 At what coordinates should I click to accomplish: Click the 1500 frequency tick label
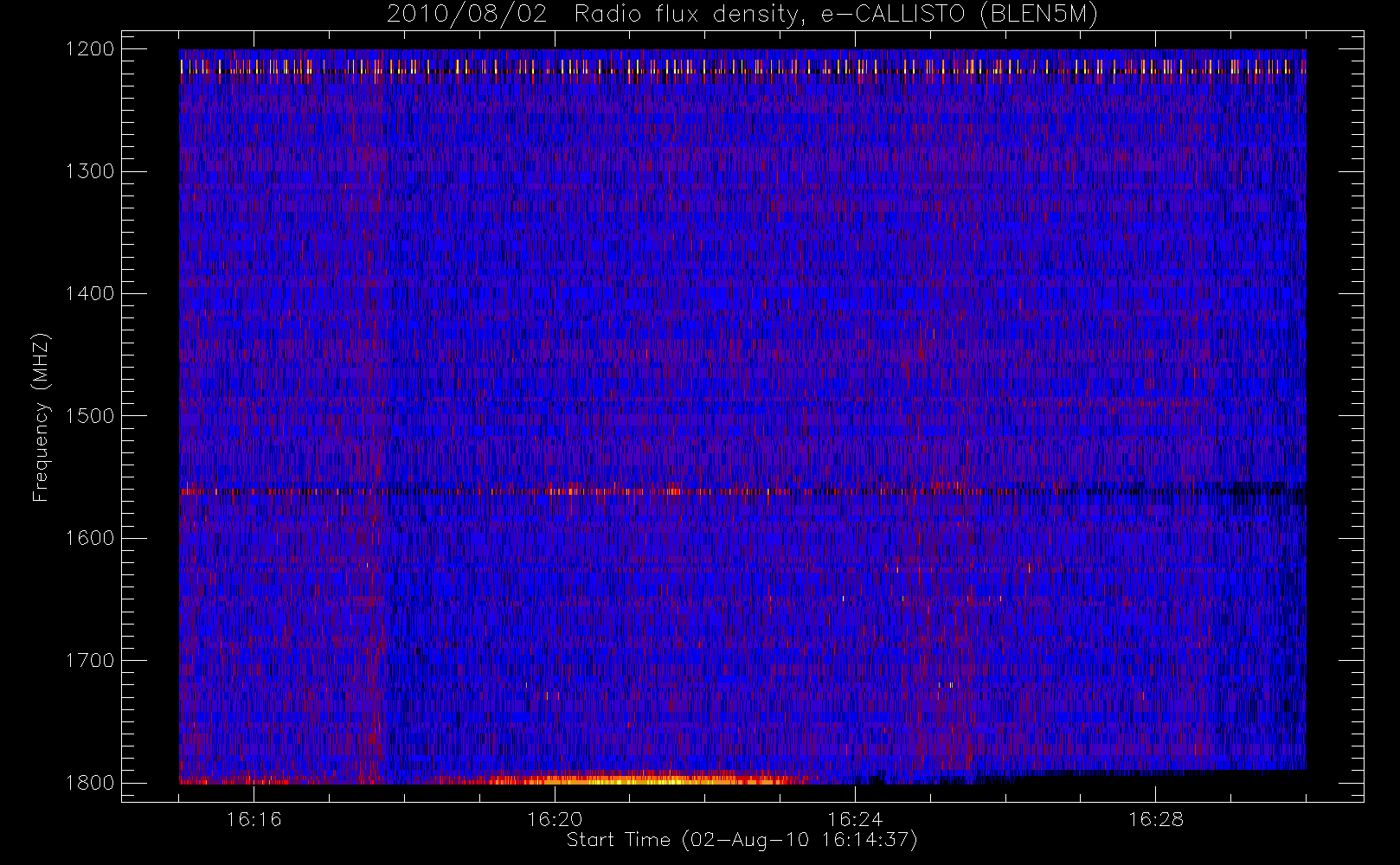pyautogui.click(x=90, y=415)
